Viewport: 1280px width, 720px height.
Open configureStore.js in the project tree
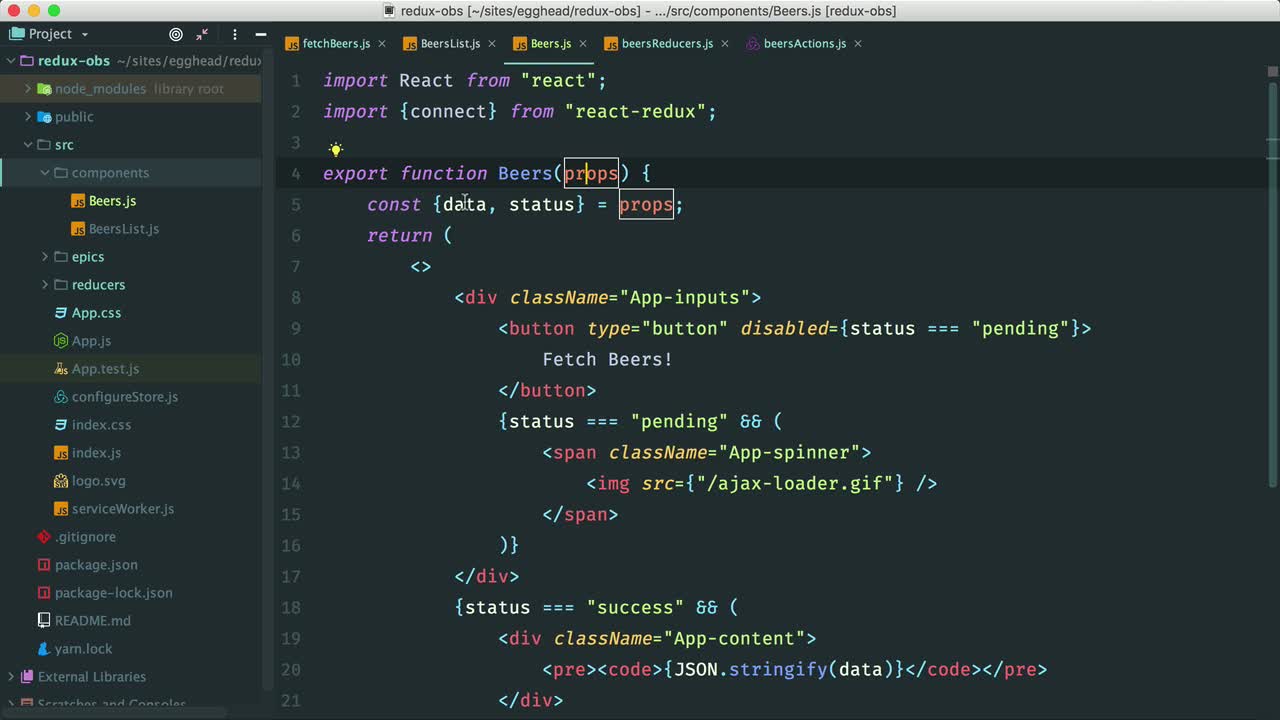[x=124, y=397]
